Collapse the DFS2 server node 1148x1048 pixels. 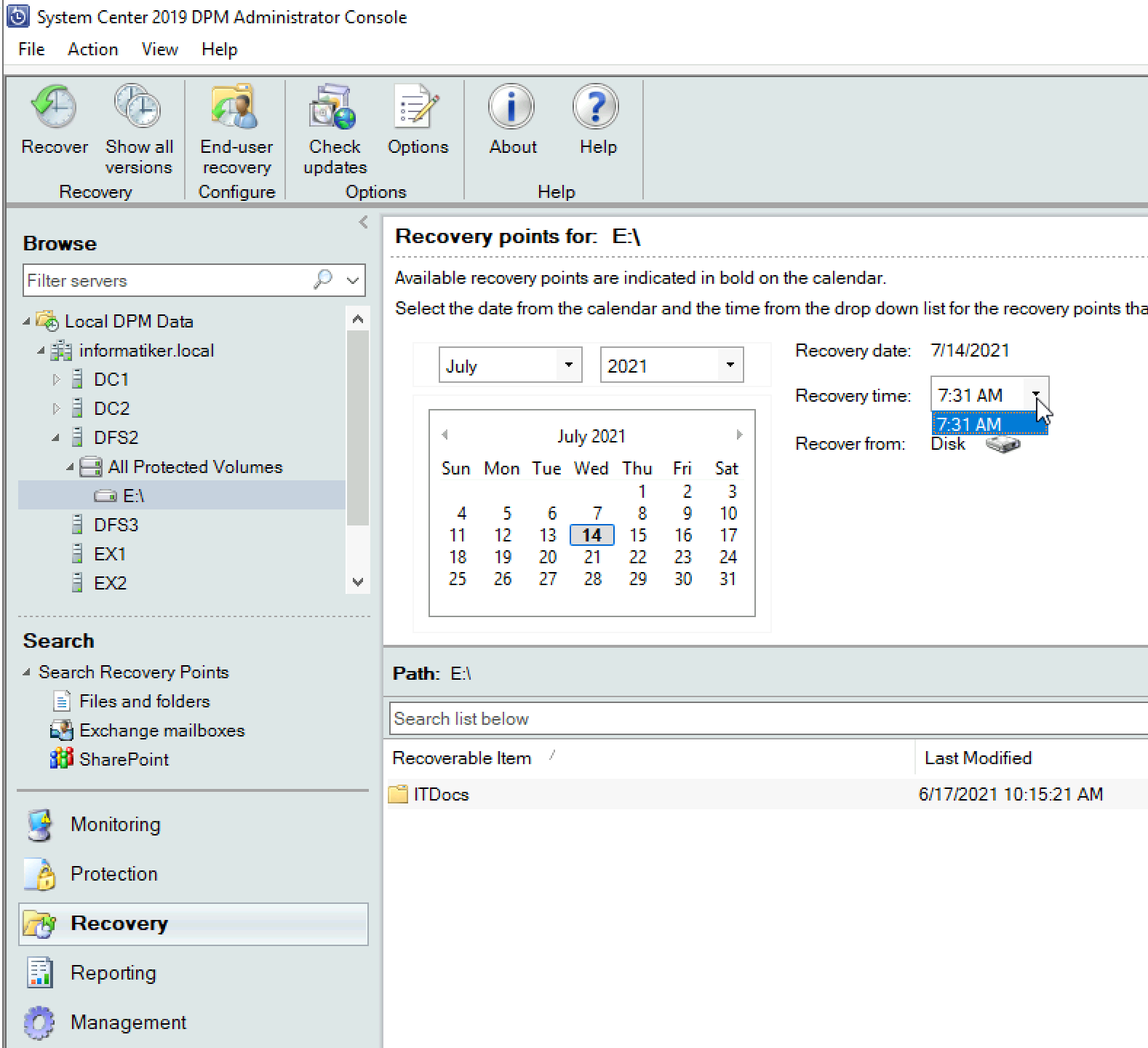(56, 437)
